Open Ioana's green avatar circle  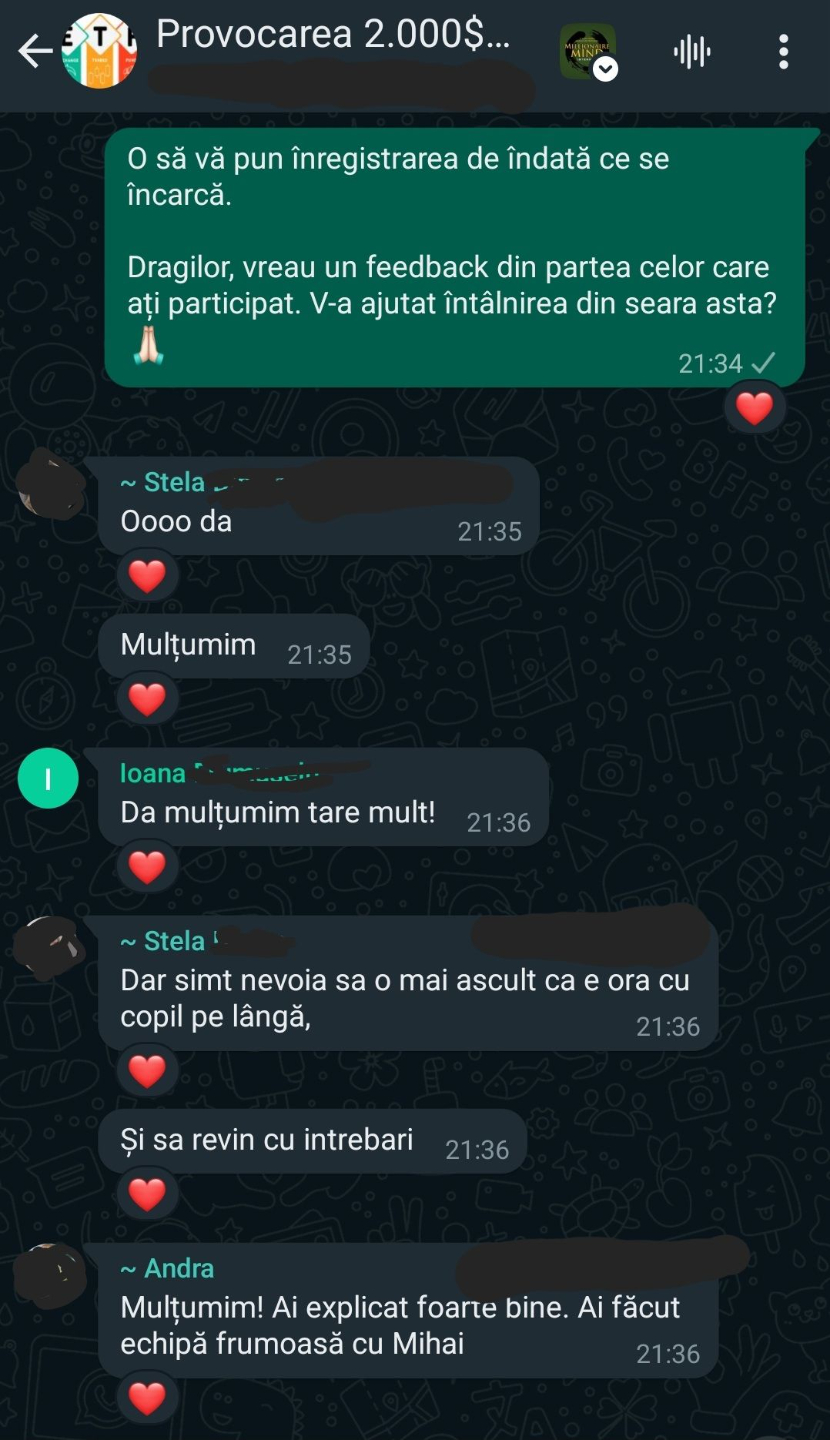48,778
